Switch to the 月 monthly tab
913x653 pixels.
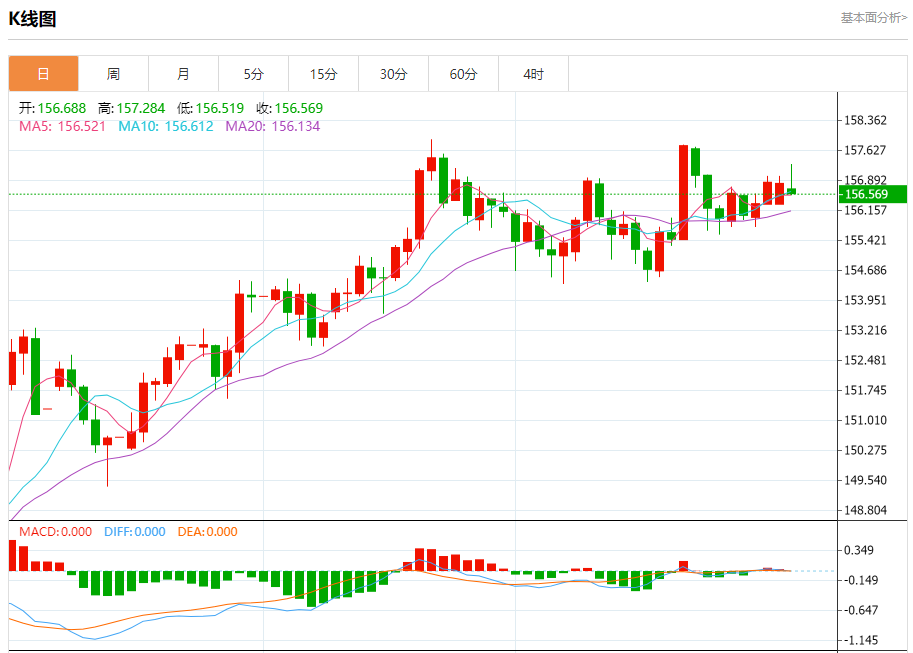pos(183,74)
